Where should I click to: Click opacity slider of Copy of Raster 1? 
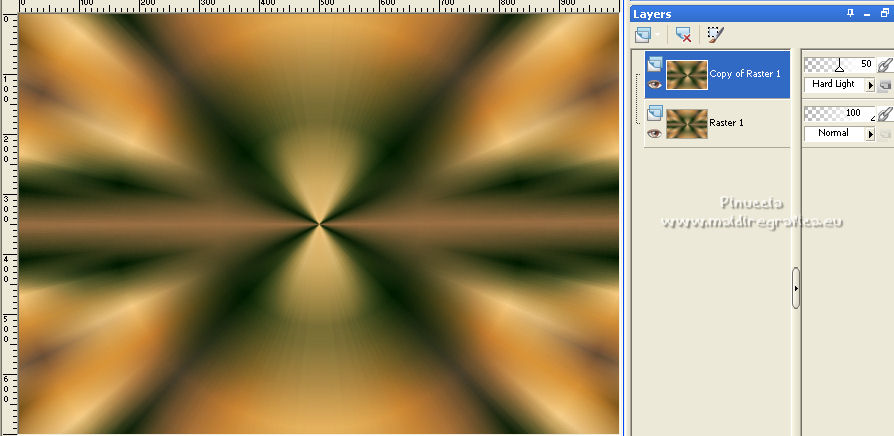coord(839,64)
